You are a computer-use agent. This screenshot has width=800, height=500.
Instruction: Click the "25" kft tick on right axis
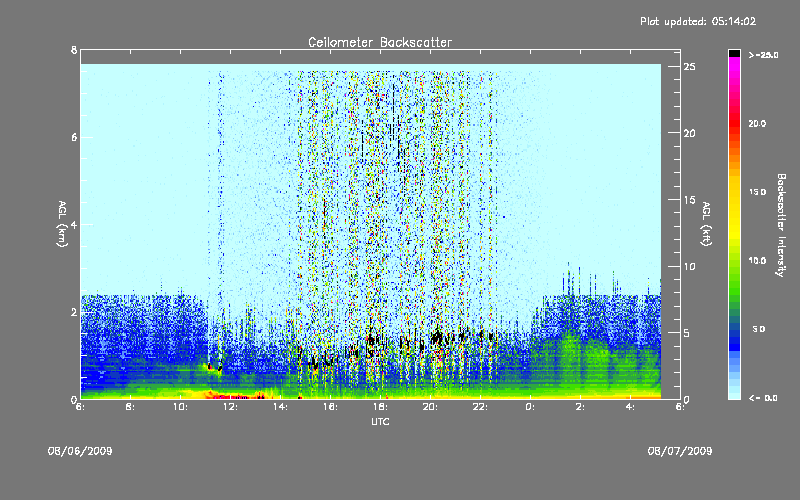pos(690,67)
